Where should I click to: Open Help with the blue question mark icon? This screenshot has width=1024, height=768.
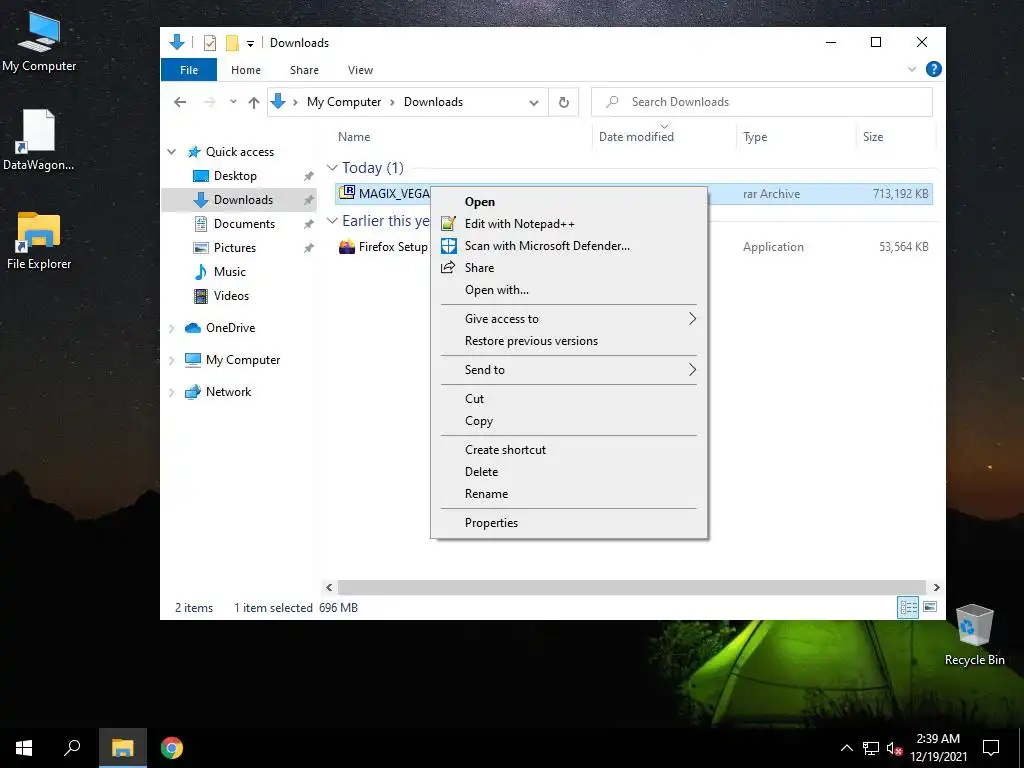coord(934,69)
